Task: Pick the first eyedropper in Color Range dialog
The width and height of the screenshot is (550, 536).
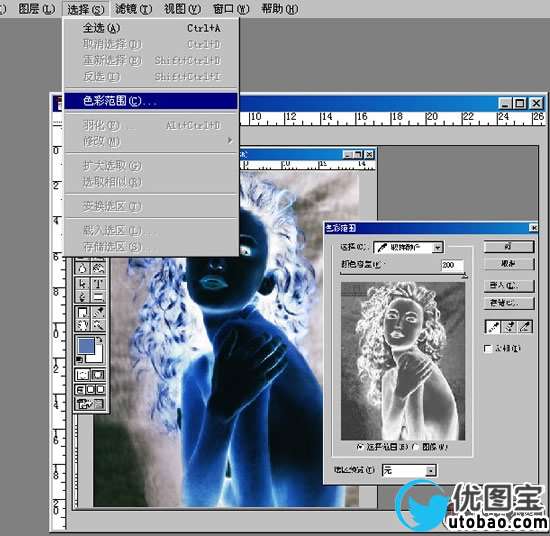Action: (493, 327)
